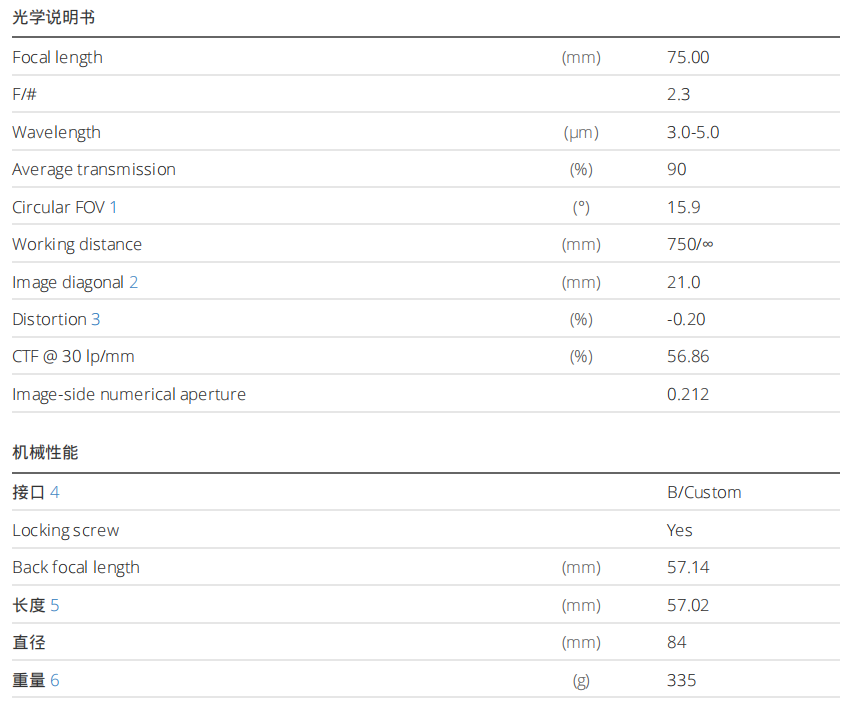
Task: Click the Back focal length value 57.14
Action: (x=688, y=567)
